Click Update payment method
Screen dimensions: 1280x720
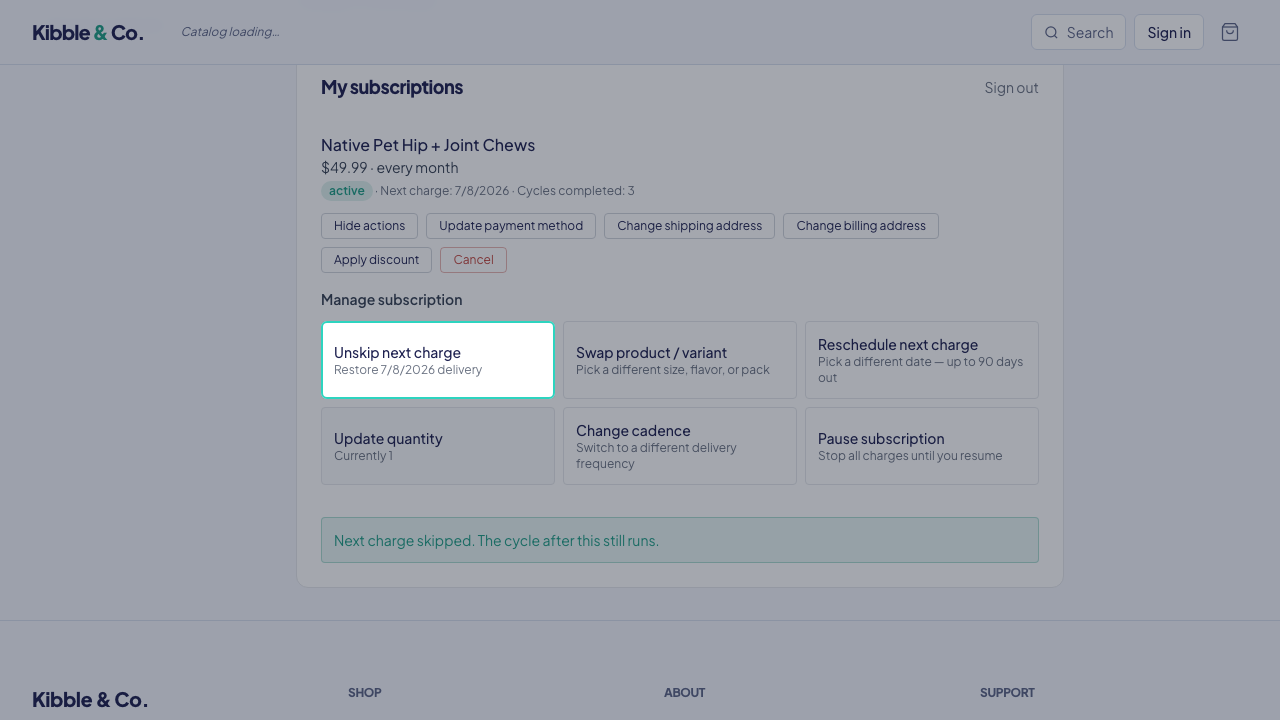pyautogui.click(x=511, y=226)
